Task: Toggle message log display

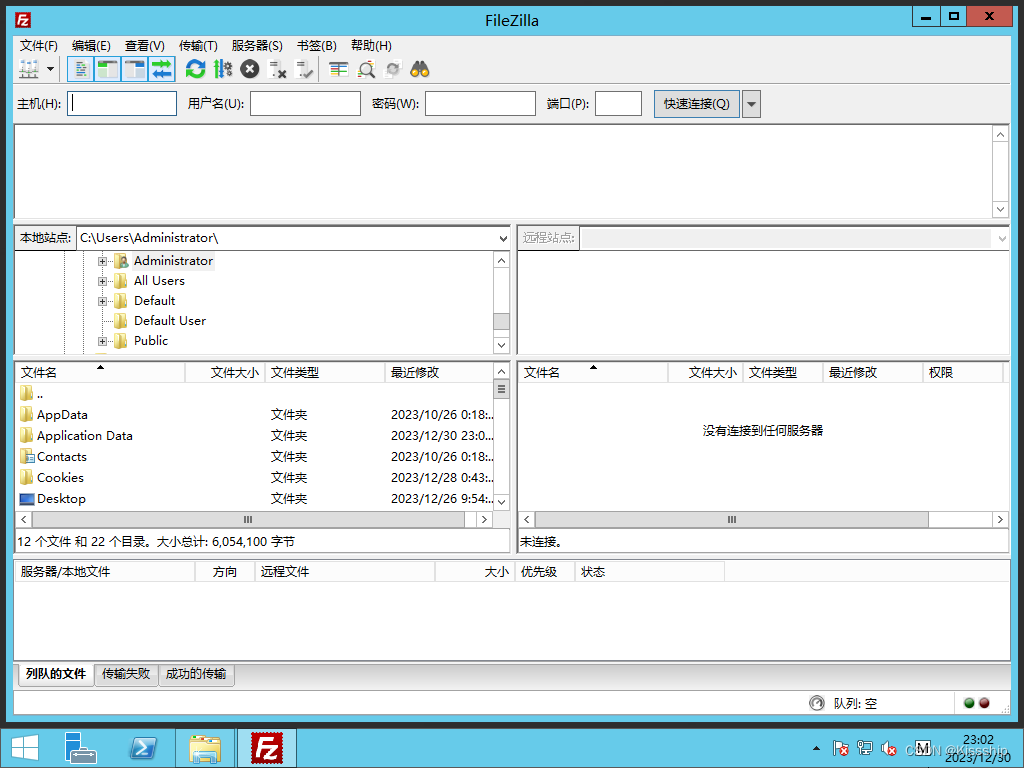Action: 80,69
